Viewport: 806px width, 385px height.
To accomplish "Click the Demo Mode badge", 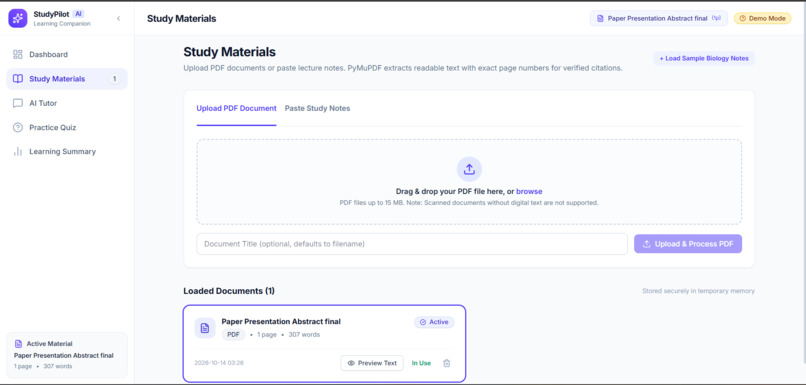I will 762,19.
